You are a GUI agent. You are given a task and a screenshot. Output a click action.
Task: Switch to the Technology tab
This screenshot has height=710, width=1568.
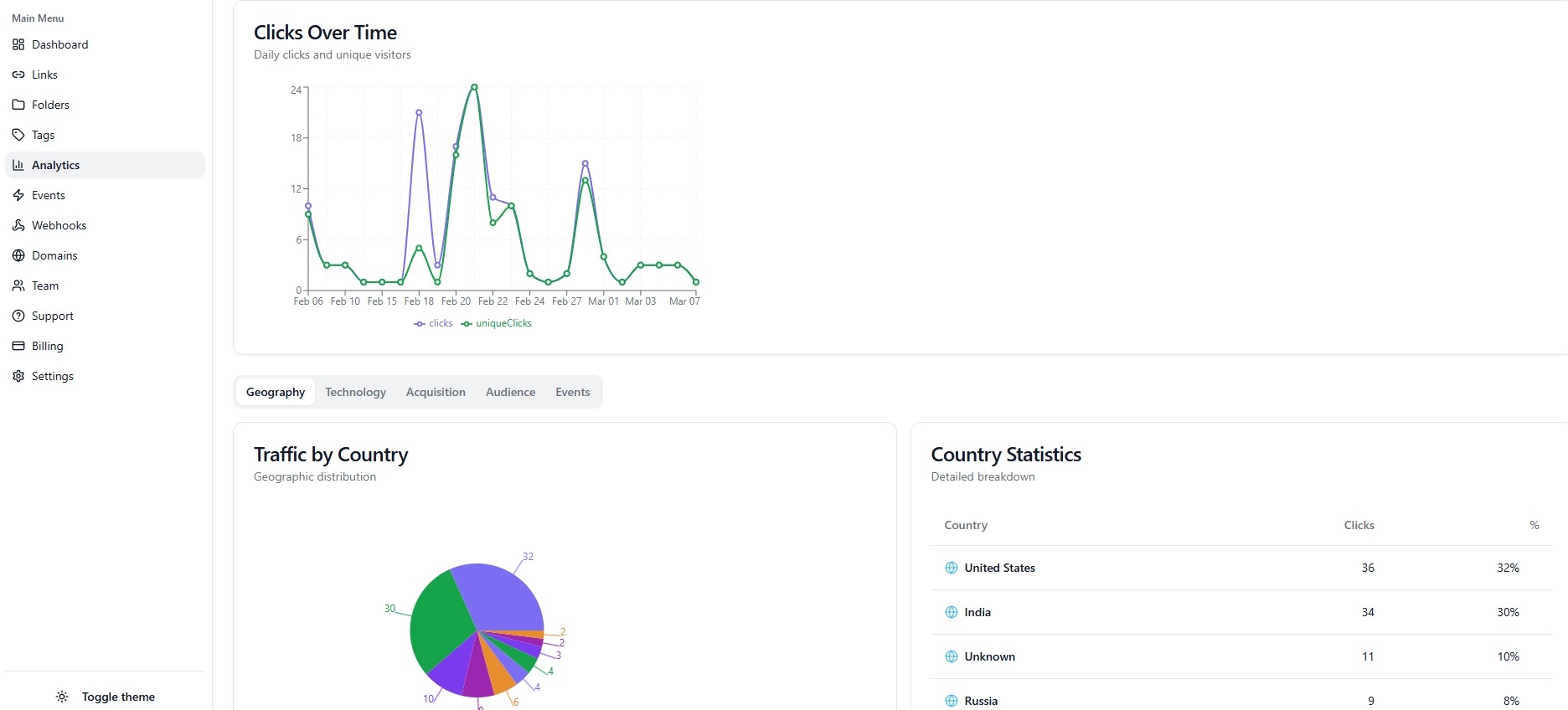(355, 392)
